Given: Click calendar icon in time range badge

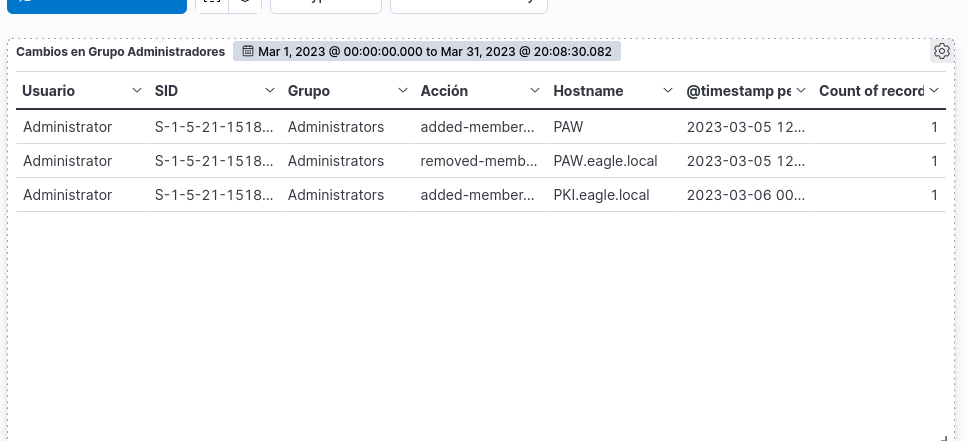Looking at the screenshot, I should [248, 51].
